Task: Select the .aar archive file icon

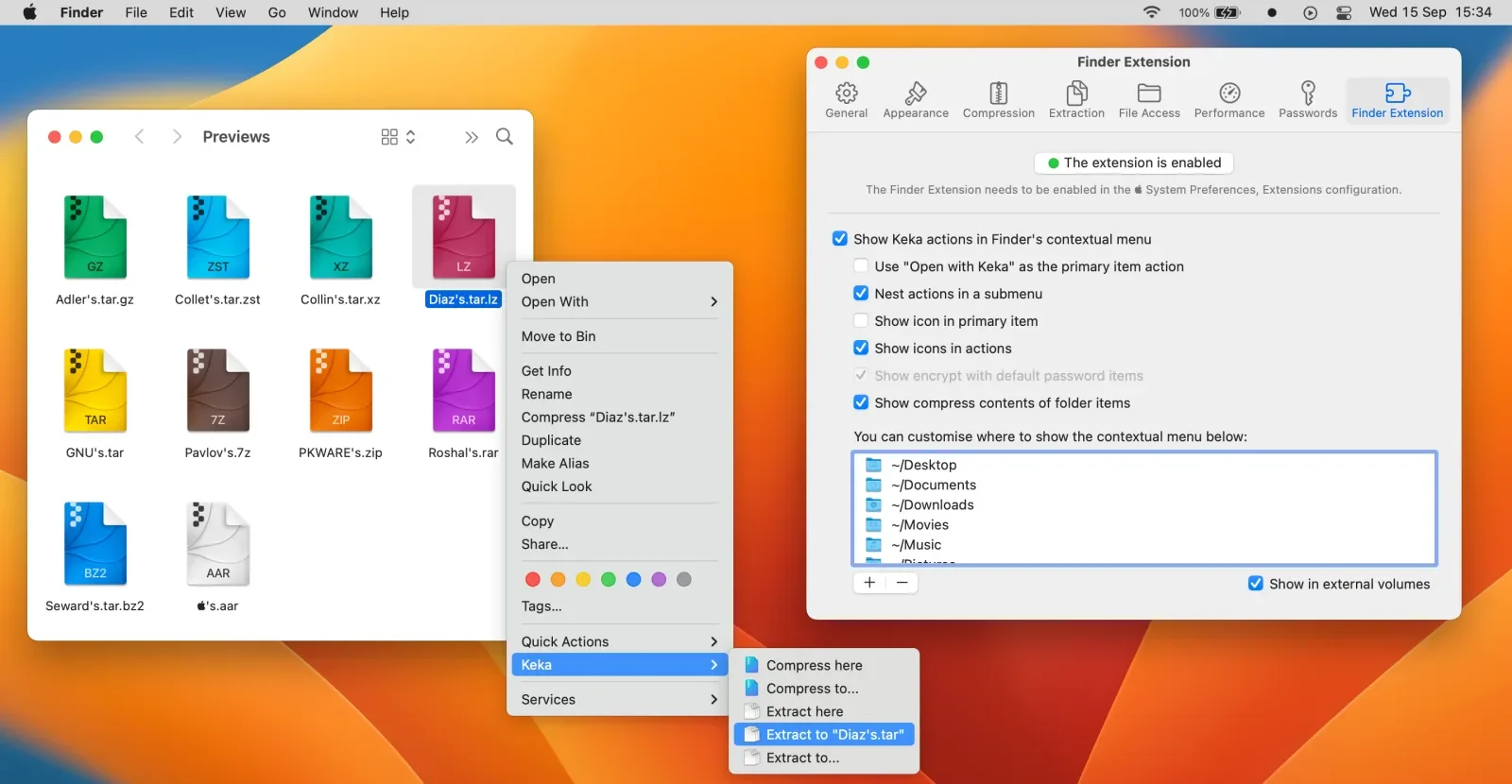Action: (x=218, y=543)
